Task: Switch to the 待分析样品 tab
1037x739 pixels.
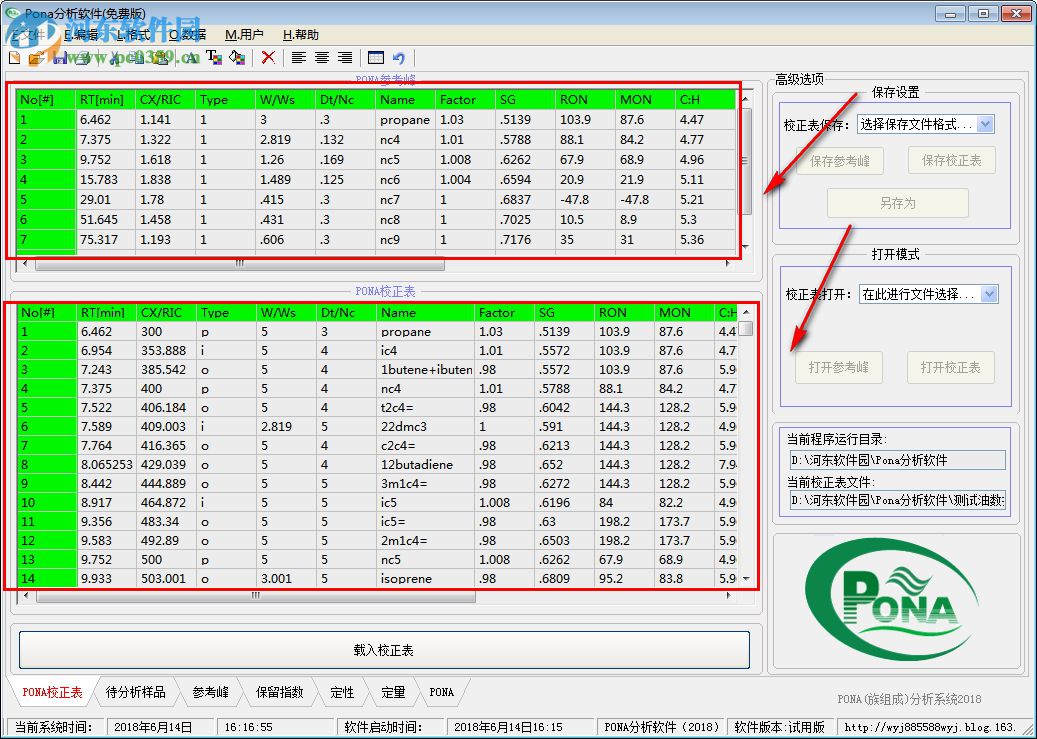Action: (135, 692)
